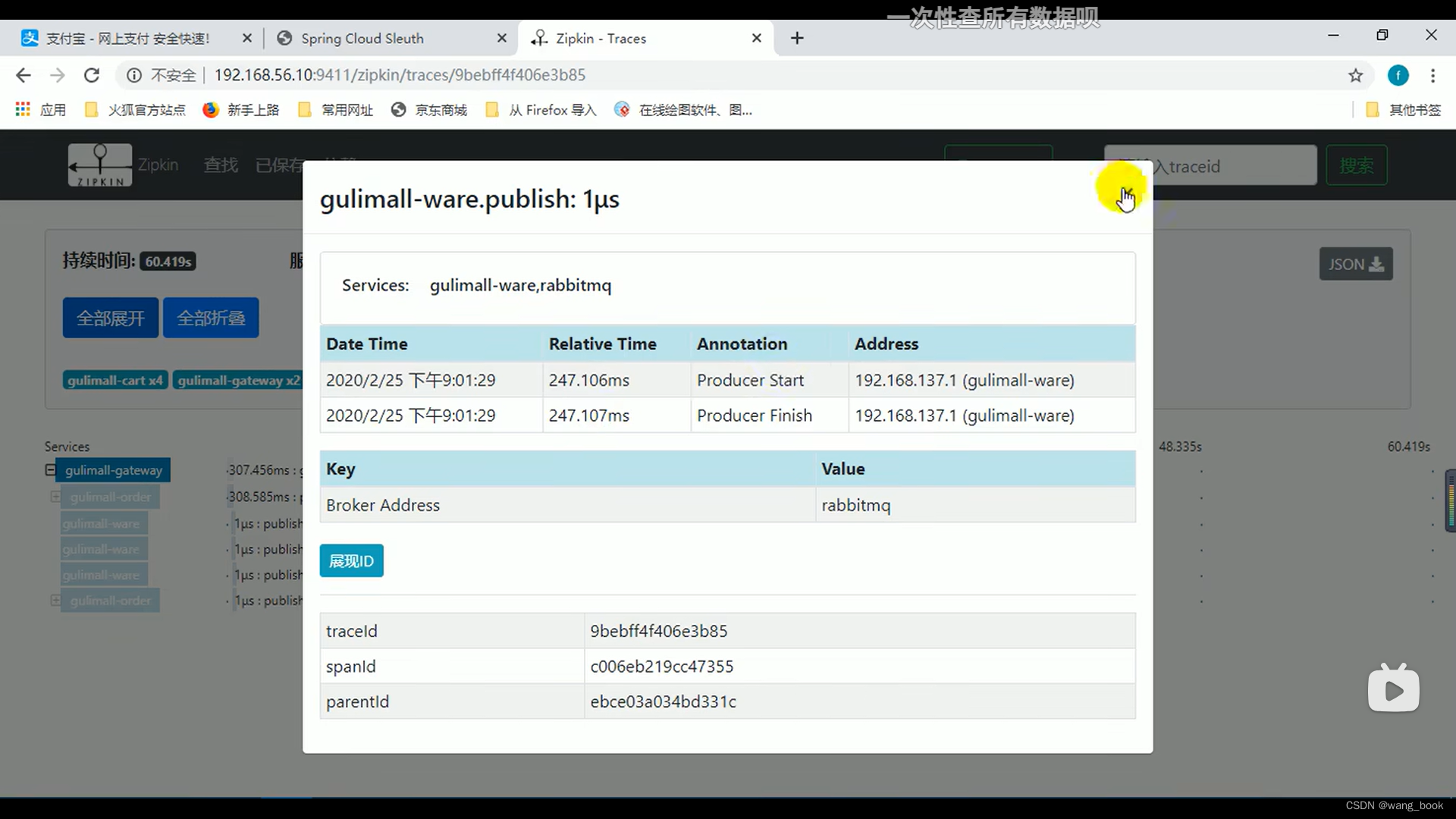Click the Producer Finish annotation
This screenshot has width=1456, height=819.
(754, 416)
